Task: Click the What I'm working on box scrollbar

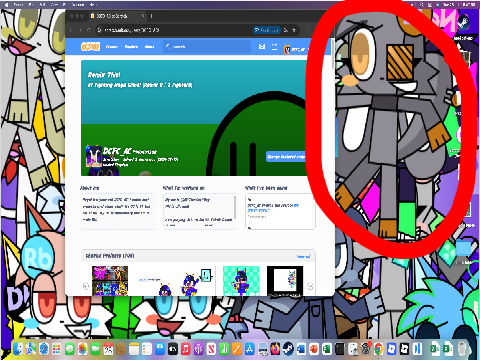Action: pyautogui.click(x=236, y=207)
